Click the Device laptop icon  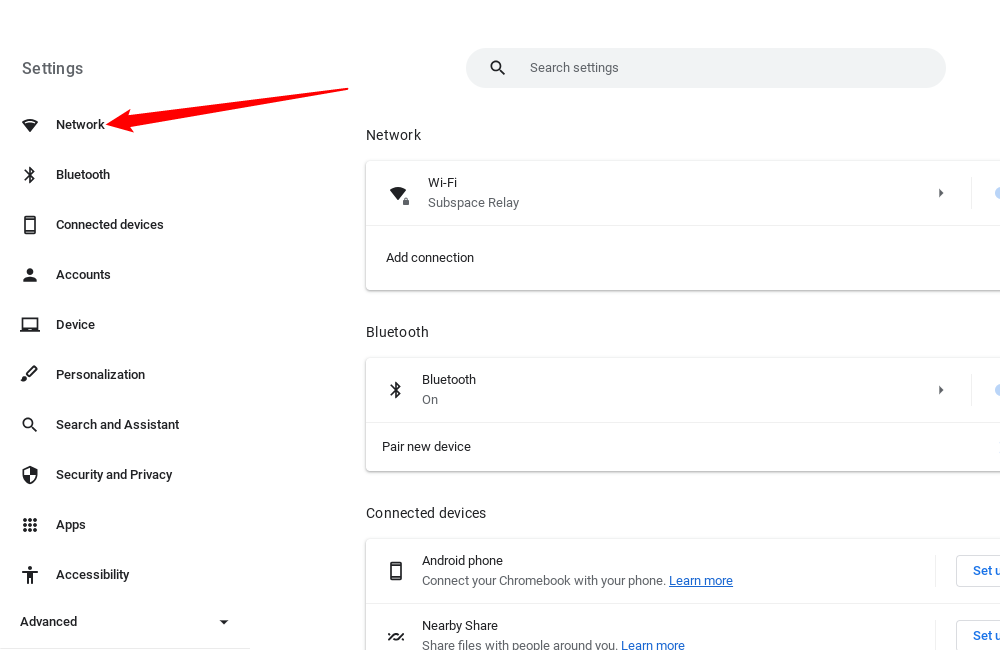coord(29,324)
